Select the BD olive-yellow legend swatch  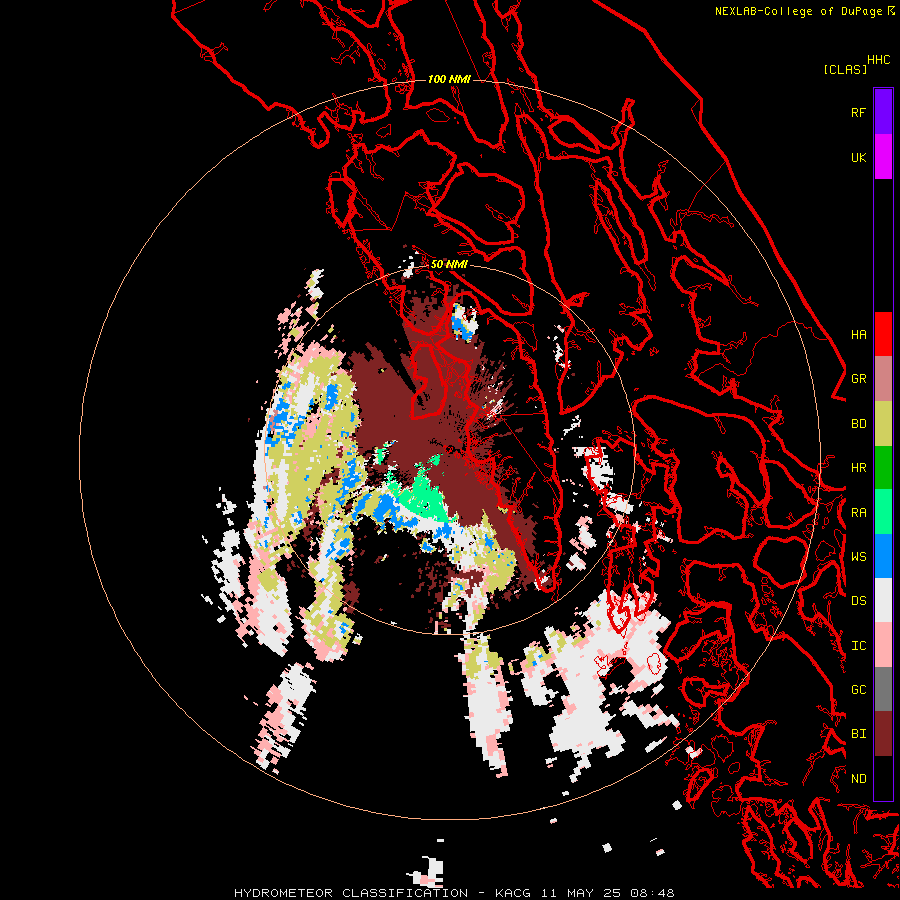tap(883, 423)
